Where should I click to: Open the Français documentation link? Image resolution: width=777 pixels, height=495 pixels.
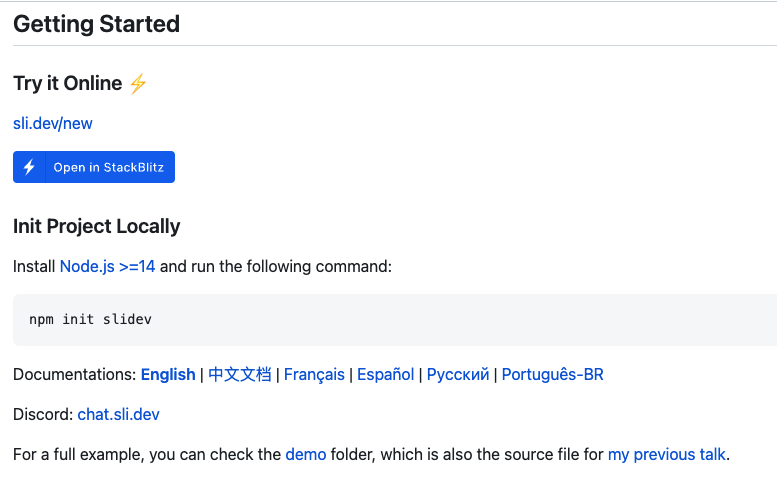(314, 374)
